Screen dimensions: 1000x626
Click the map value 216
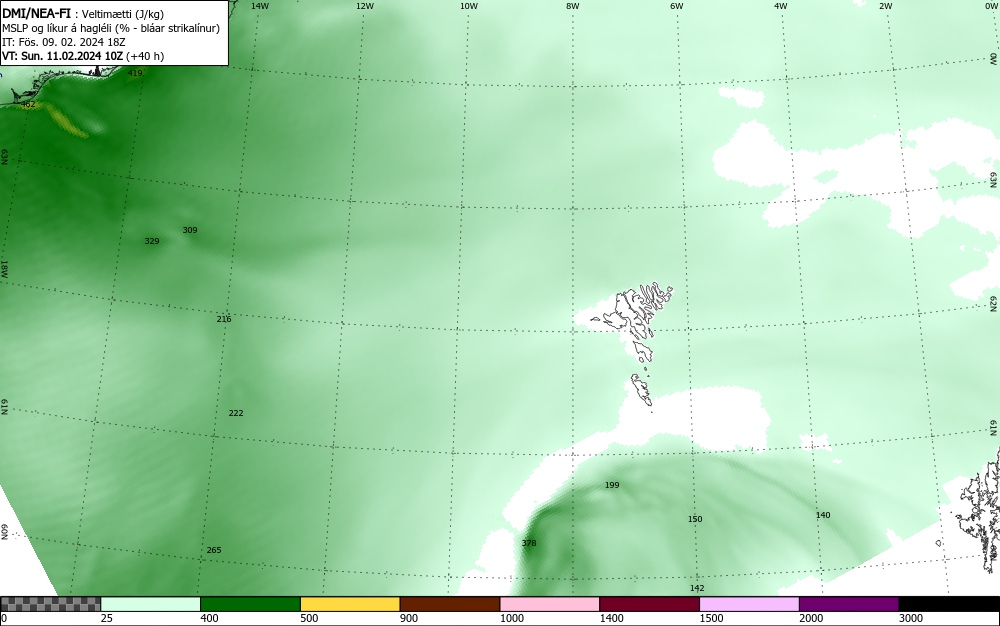(x=224, y=319)
